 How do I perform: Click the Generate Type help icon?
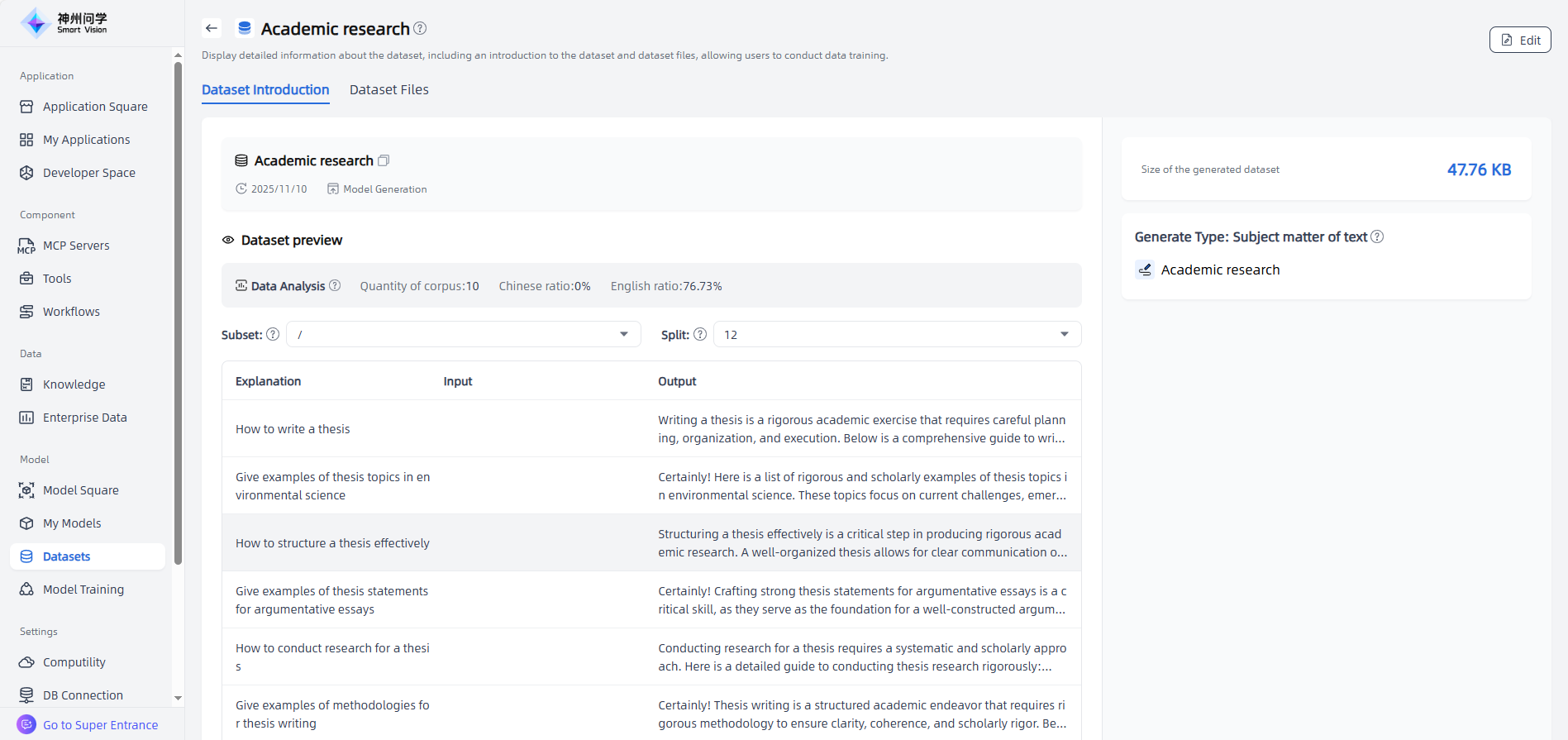click(x=1377, y=236)
